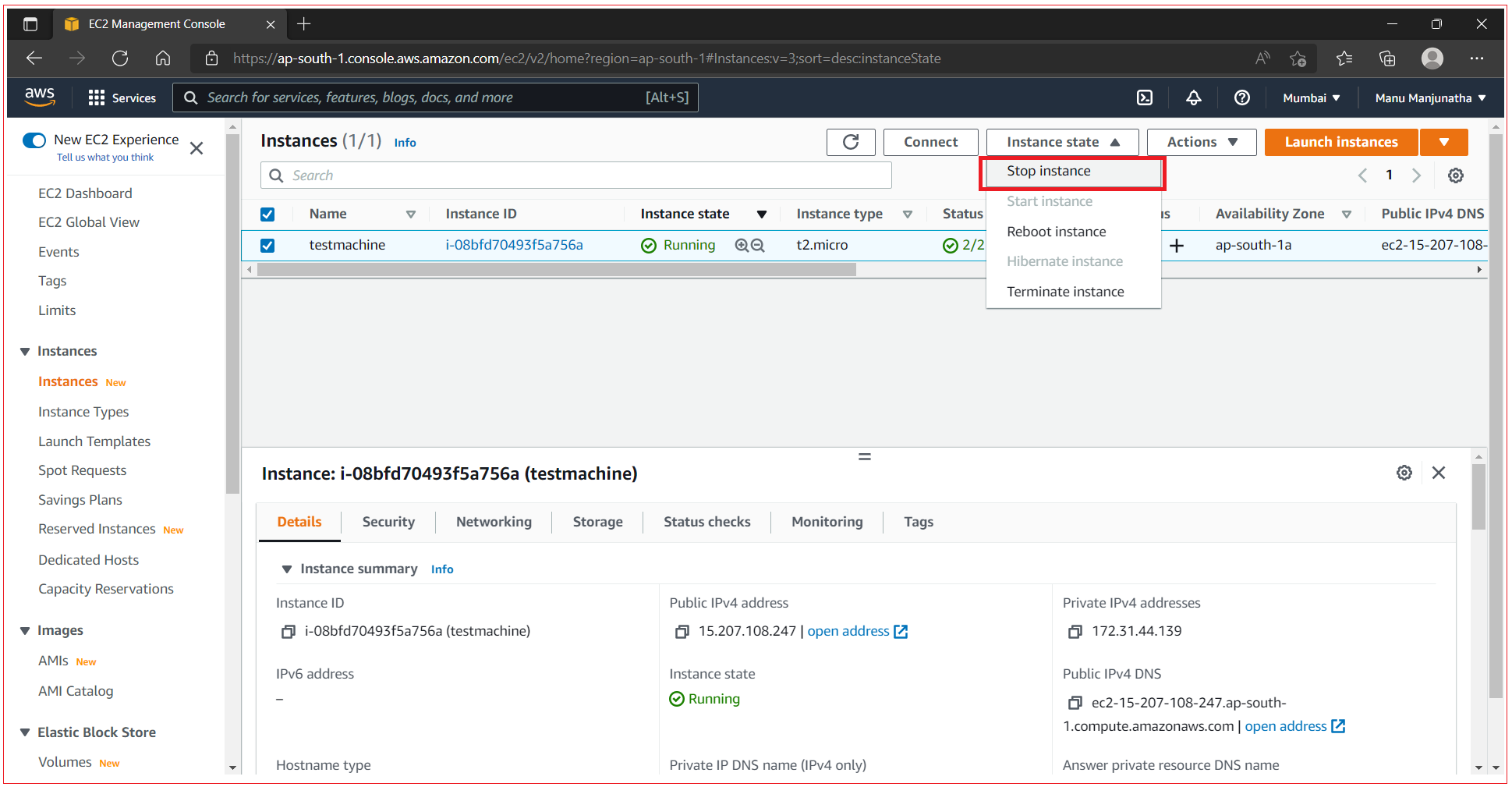The width and height of the screenshot is (1512, 787).
Task: Switch to the Tags tab
Action: coord(919,522)
